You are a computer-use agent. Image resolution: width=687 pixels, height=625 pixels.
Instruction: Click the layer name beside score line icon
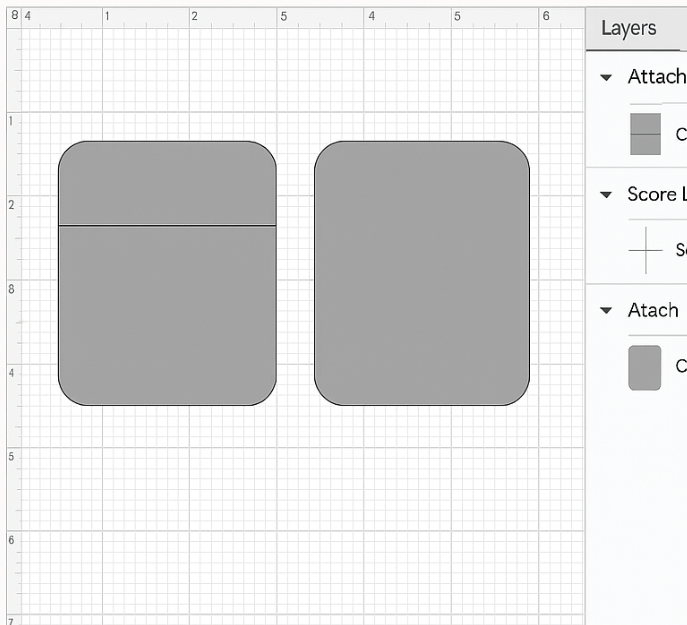[681, 250]
